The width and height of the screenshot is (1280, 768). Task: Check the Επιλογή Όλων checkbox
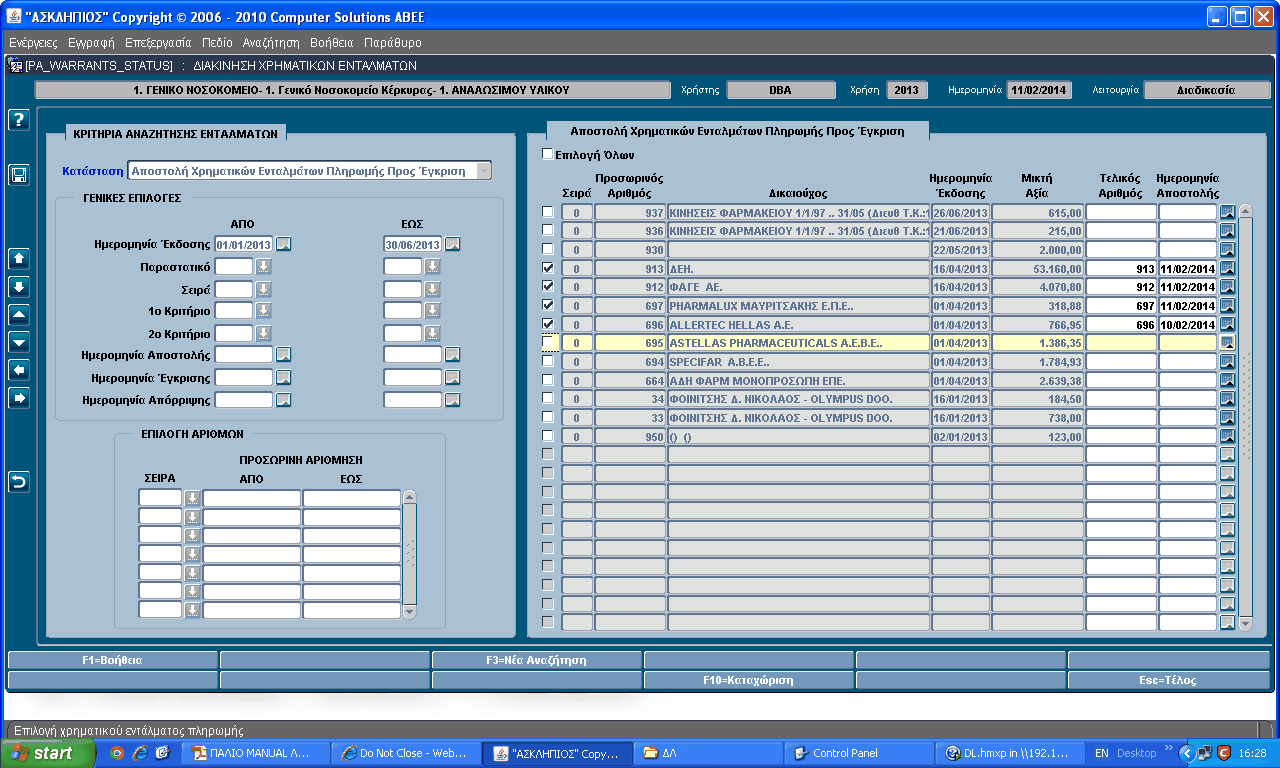(x=547, y=155)
